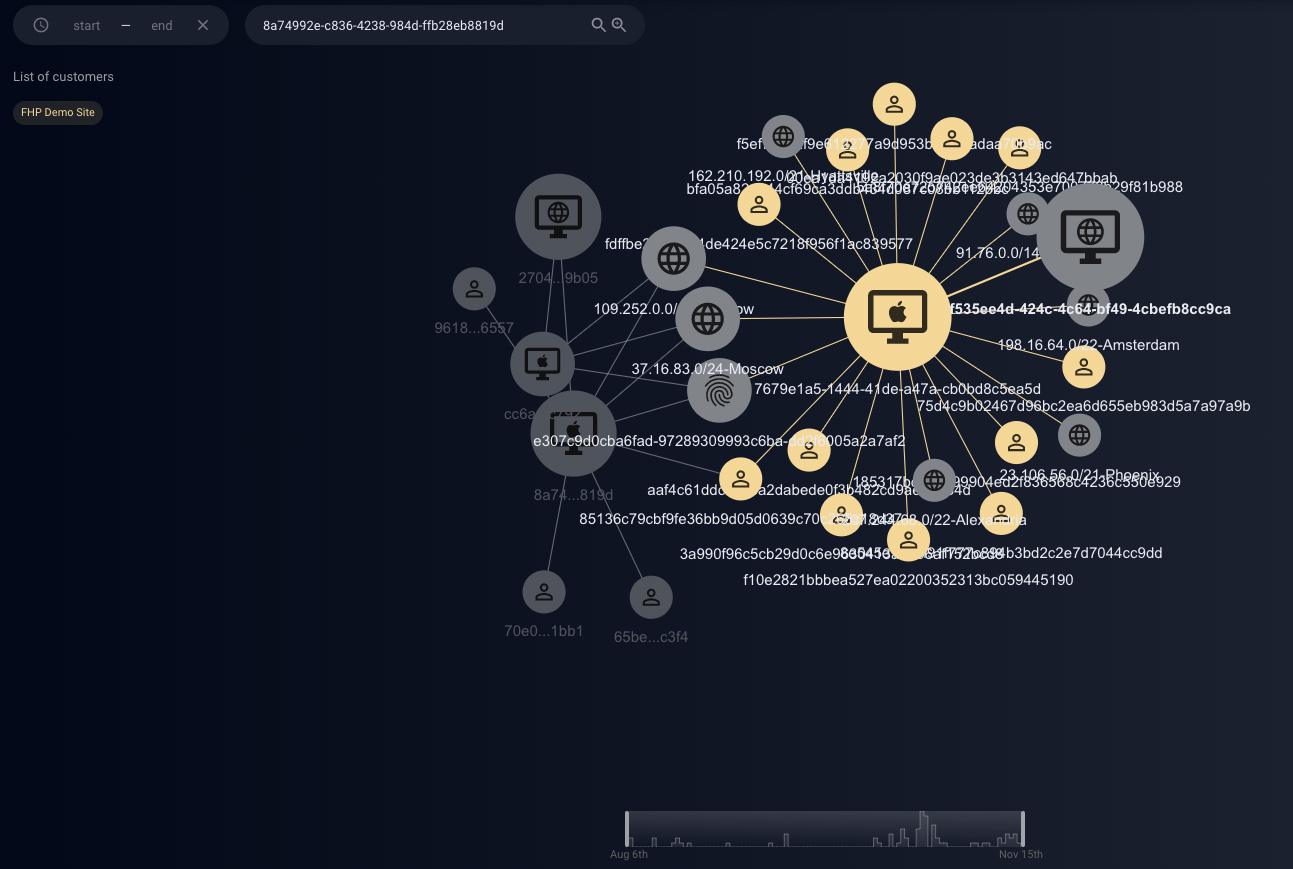Click the start date field
Viewport: 1293px width, 869px height.
pos(87,26)
